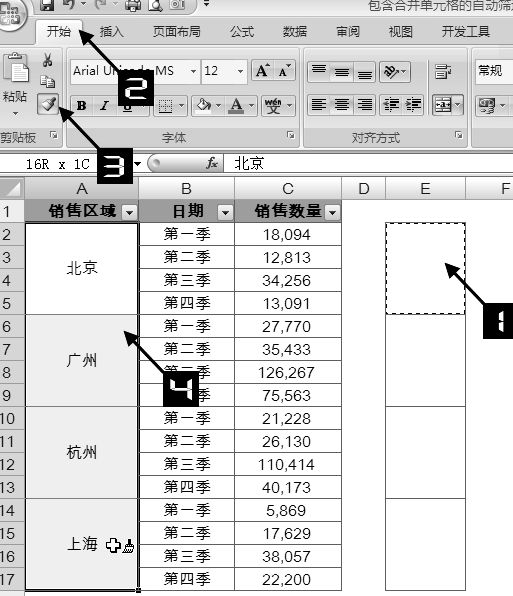The height and width of the screenshot is (596, 513).
Task: Align text right
Action: click(364, 105)
